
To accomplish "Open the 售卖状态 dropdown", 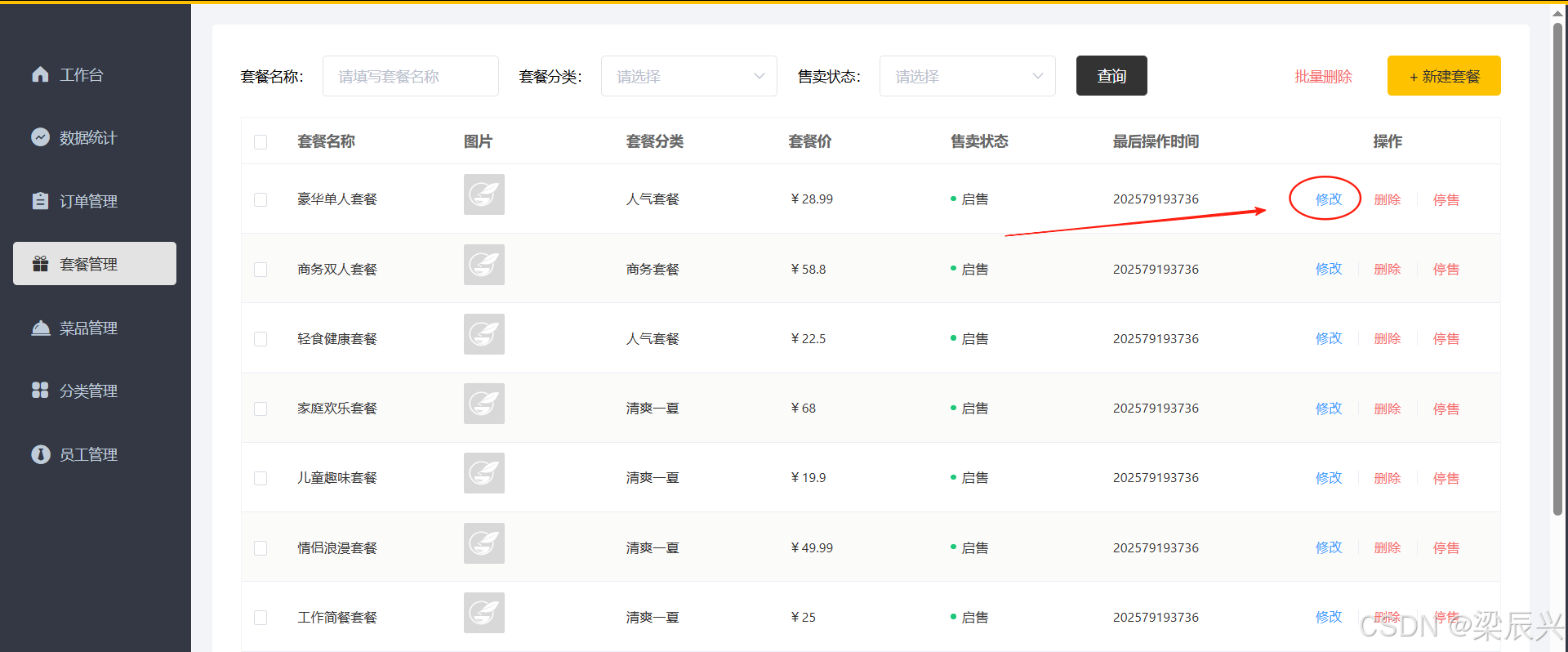I will pyautogui.click(x=968, y=76).
